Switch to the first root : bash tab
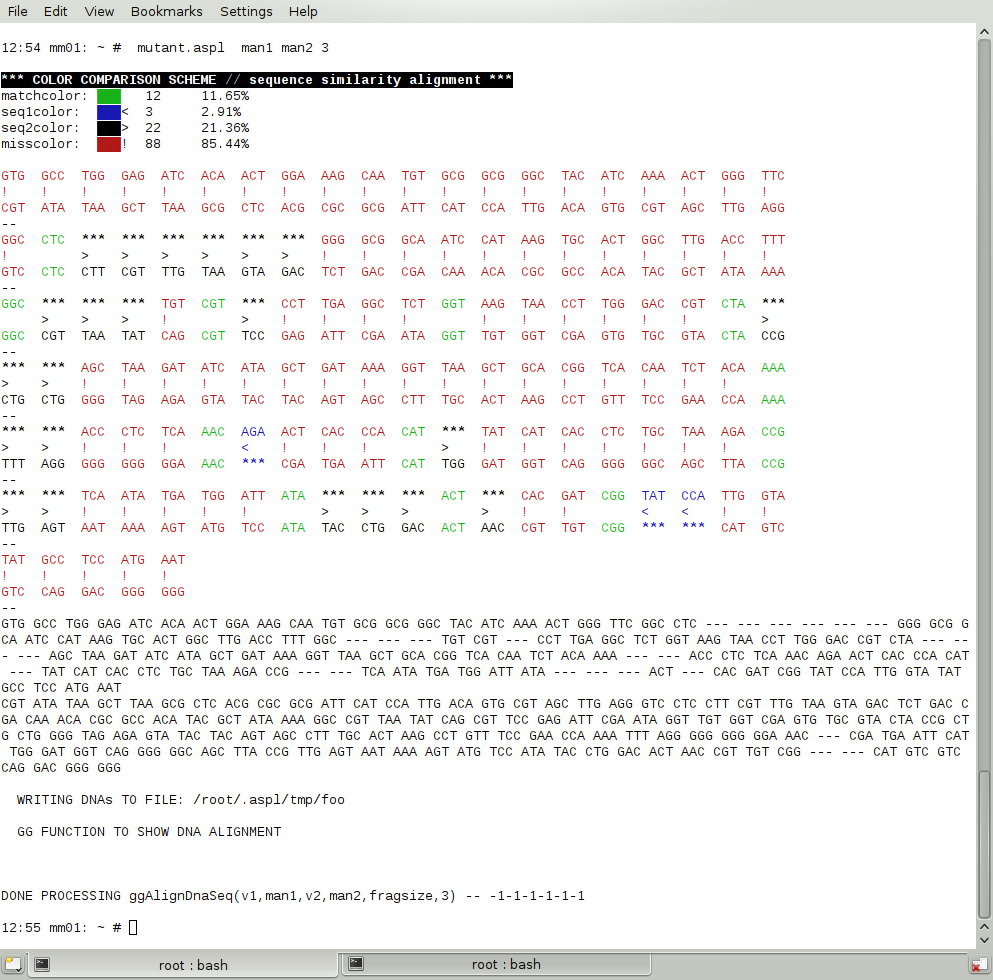Image resolution: width=993 pixels, height=980 pixels. pos(193,965)
